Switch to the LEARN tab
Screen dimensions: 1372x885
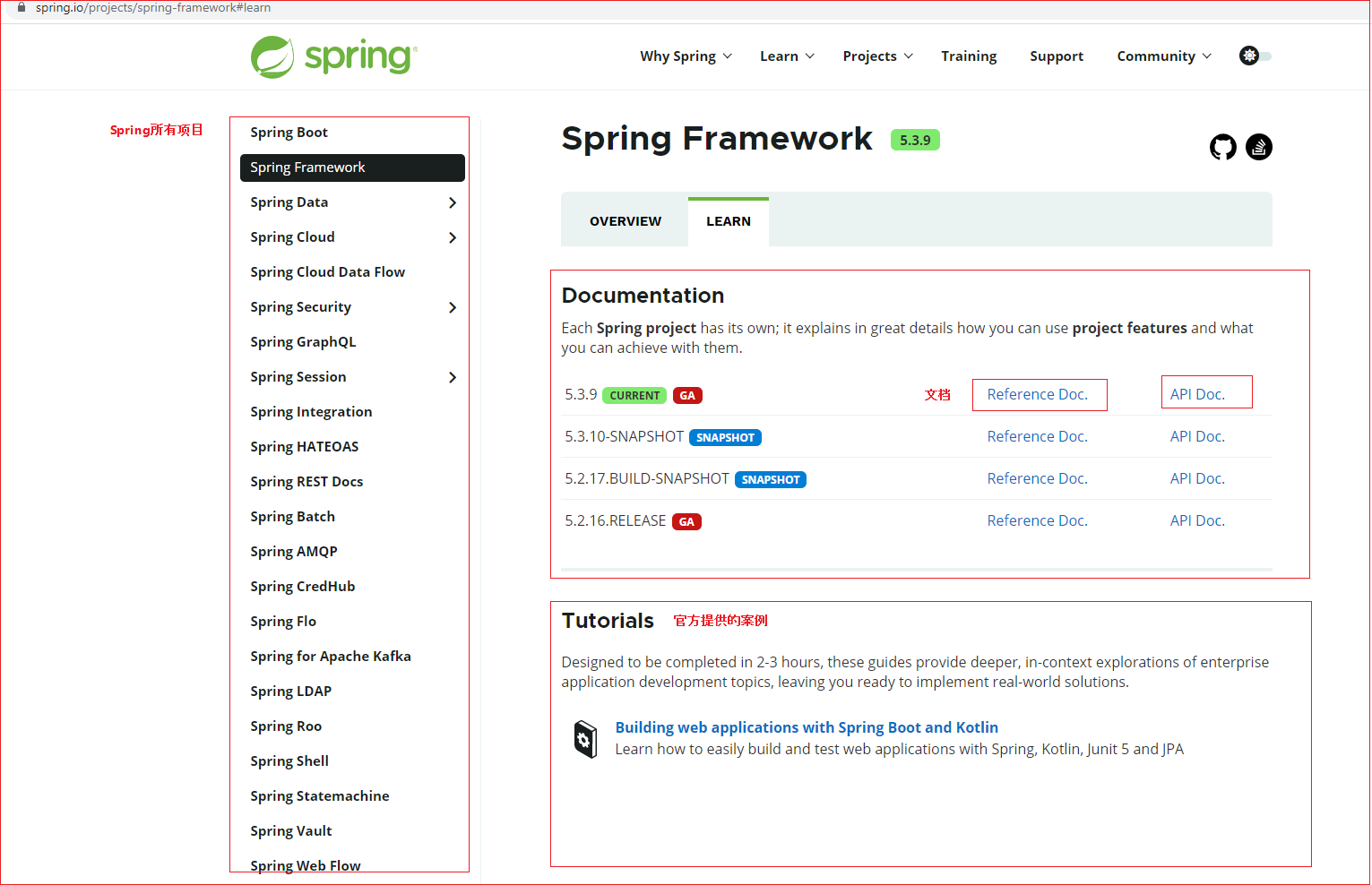pyautogui.click(x=729, y=221)
